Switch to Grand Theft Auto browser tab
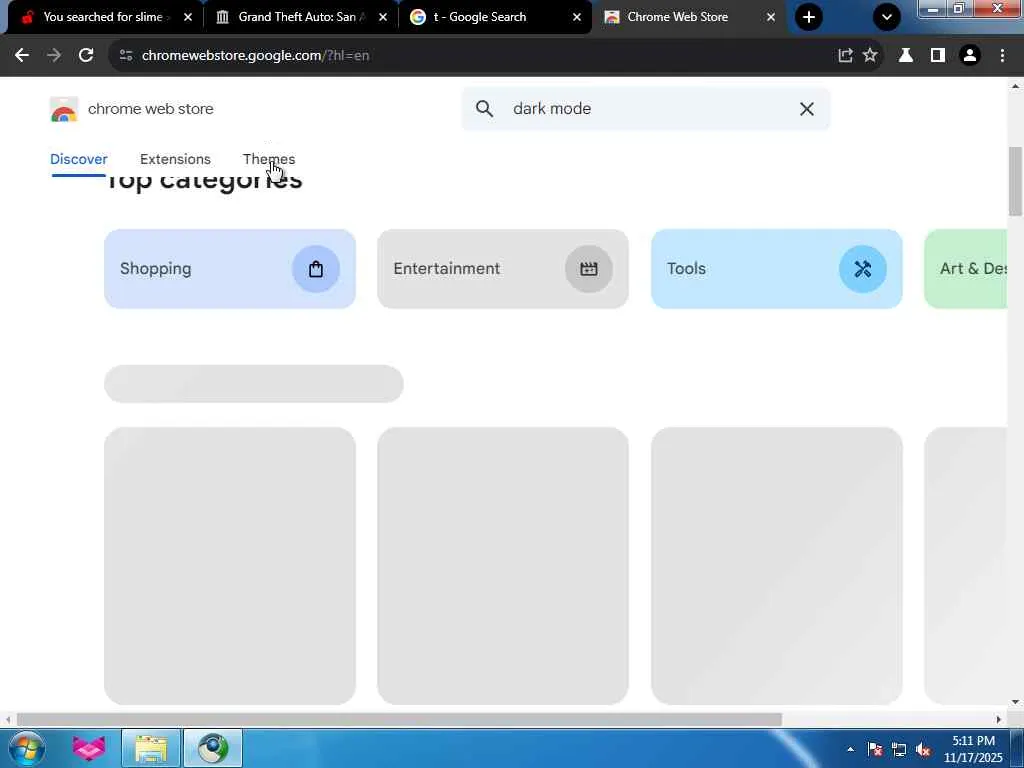This screenshot has width=1024, height=768. click(x=297, y=17)
